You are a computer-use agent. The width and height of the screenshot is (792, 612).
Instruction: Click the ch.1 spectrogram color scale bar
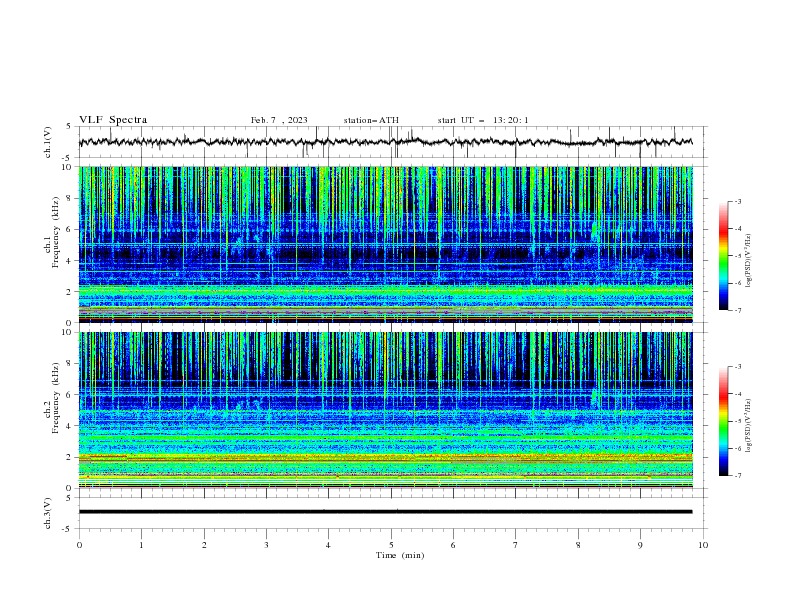point(723,256)
